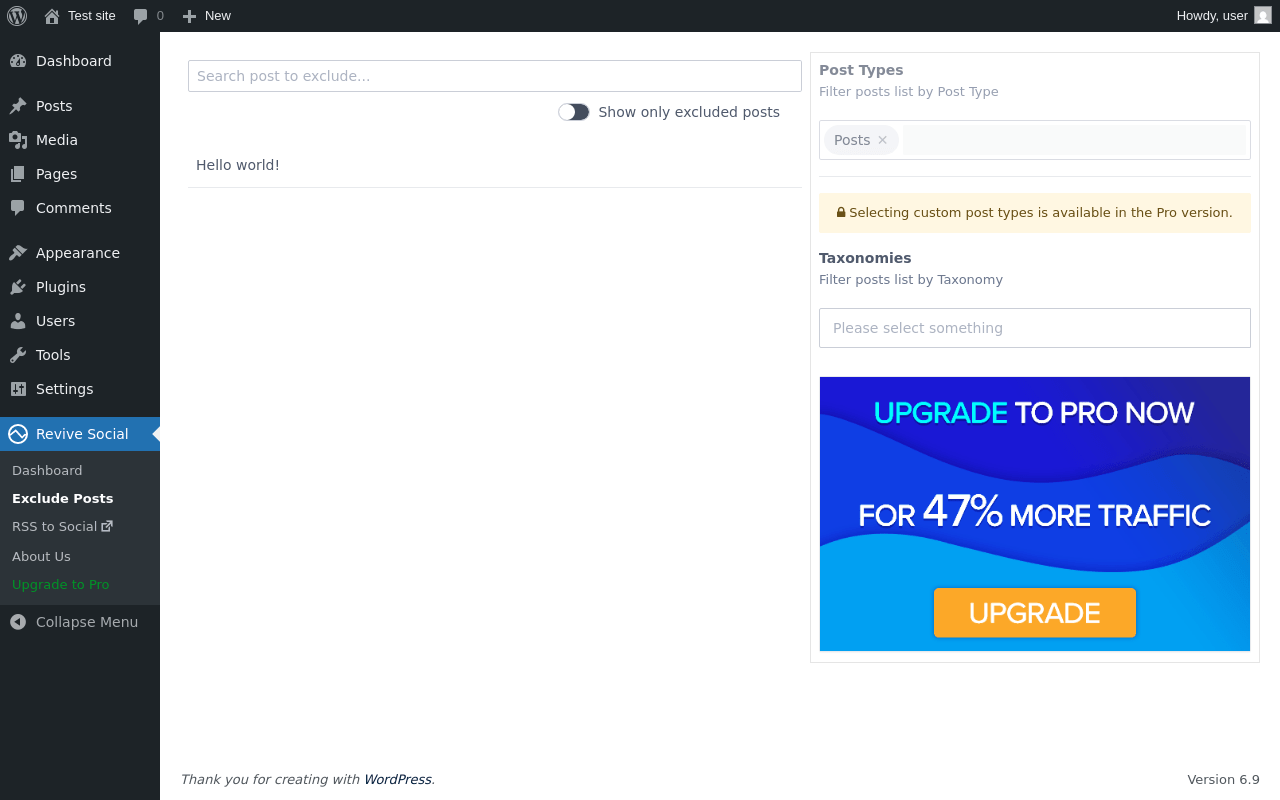Click the external link icon beside RSS to Social
Viewport: 1280px width, 800px height.
107,526
